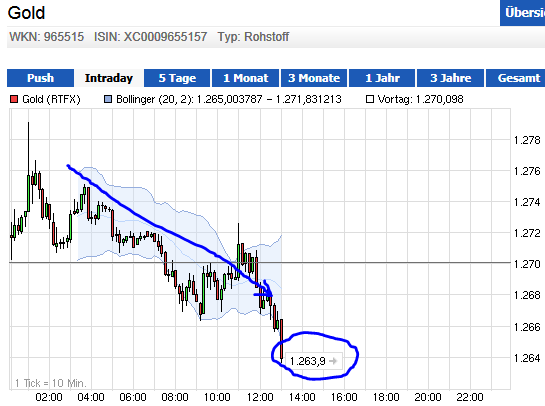Switch to the 3 Monate view
This screenshot has width=545, height=406.
click(x=314, y=78)
